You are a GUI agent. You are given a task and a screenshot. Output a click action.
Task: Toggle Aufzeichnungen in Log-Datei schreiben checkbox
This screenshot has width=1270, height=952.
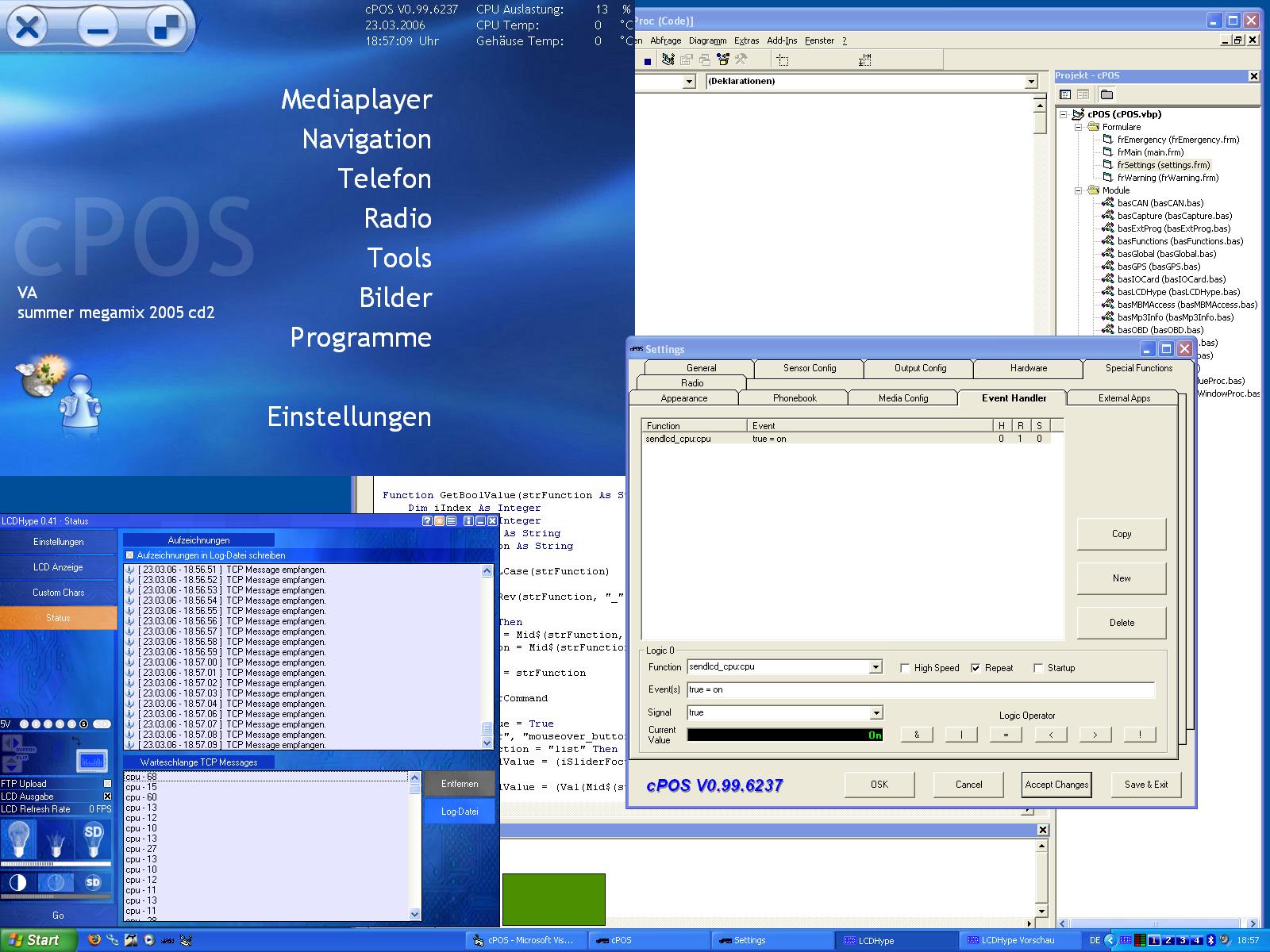(x=130, y=555)
